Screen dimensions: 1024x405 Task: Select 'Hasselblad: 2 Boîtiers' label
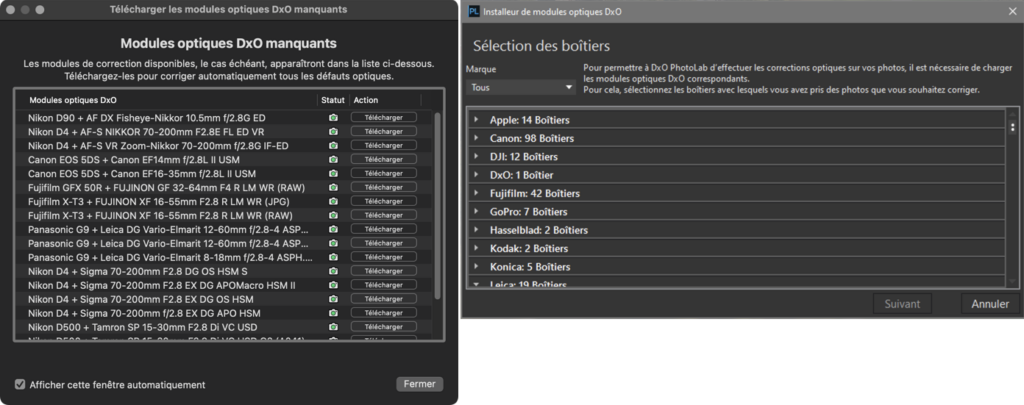point(539,230)
